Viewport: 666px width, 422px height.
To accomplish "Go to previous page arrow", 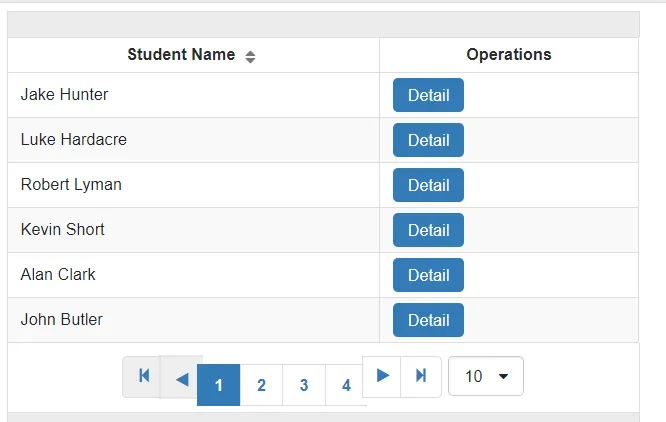I will coord(181,378).
